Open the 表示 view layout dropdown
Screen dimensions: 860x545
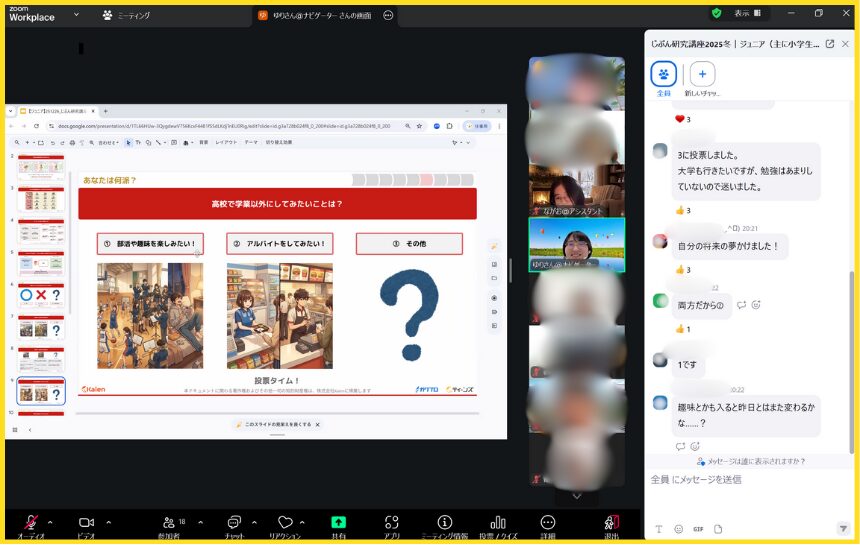point(747,13)
